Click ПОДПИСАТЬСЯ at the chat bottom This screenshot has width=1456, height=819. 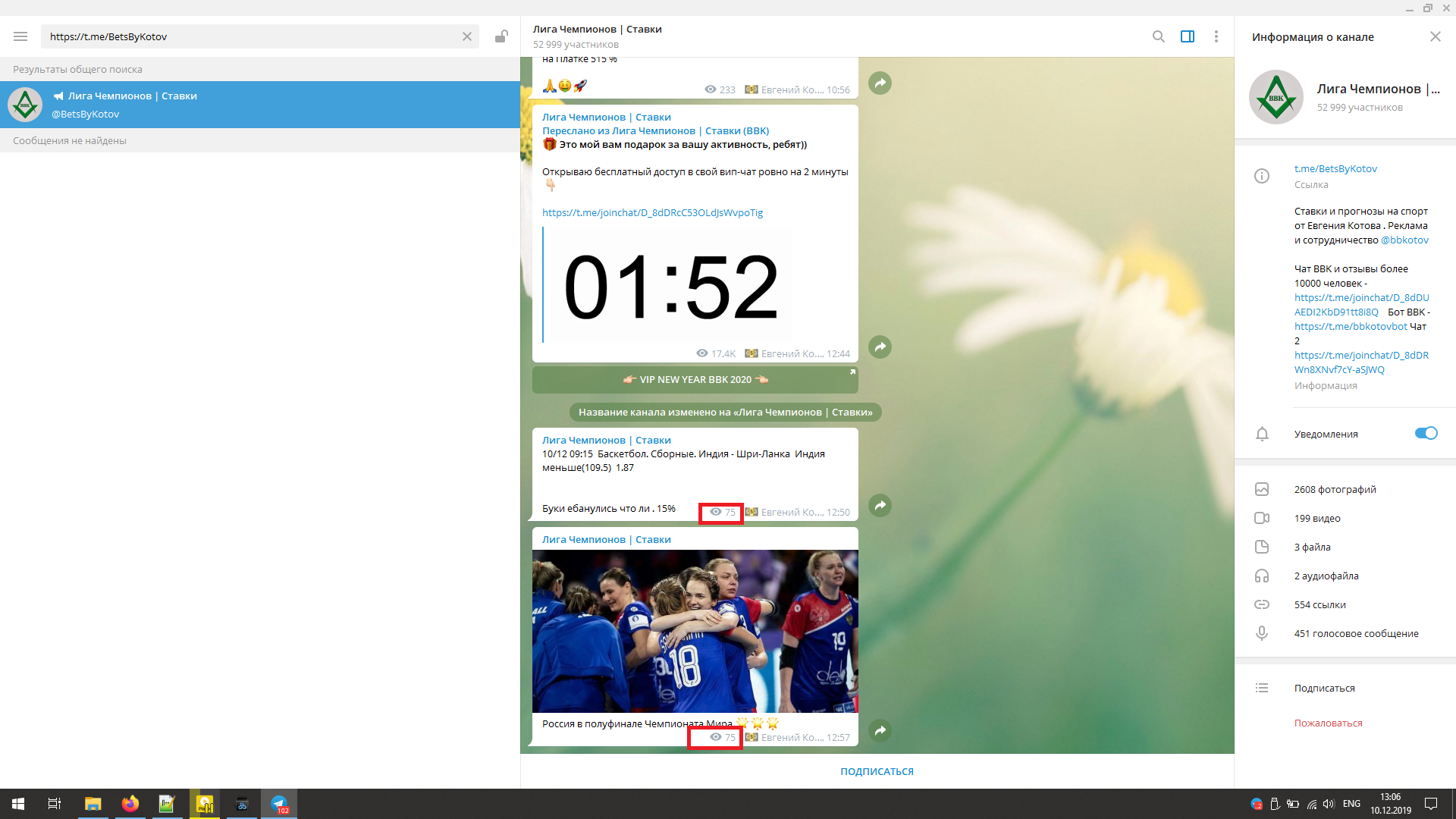877,771
